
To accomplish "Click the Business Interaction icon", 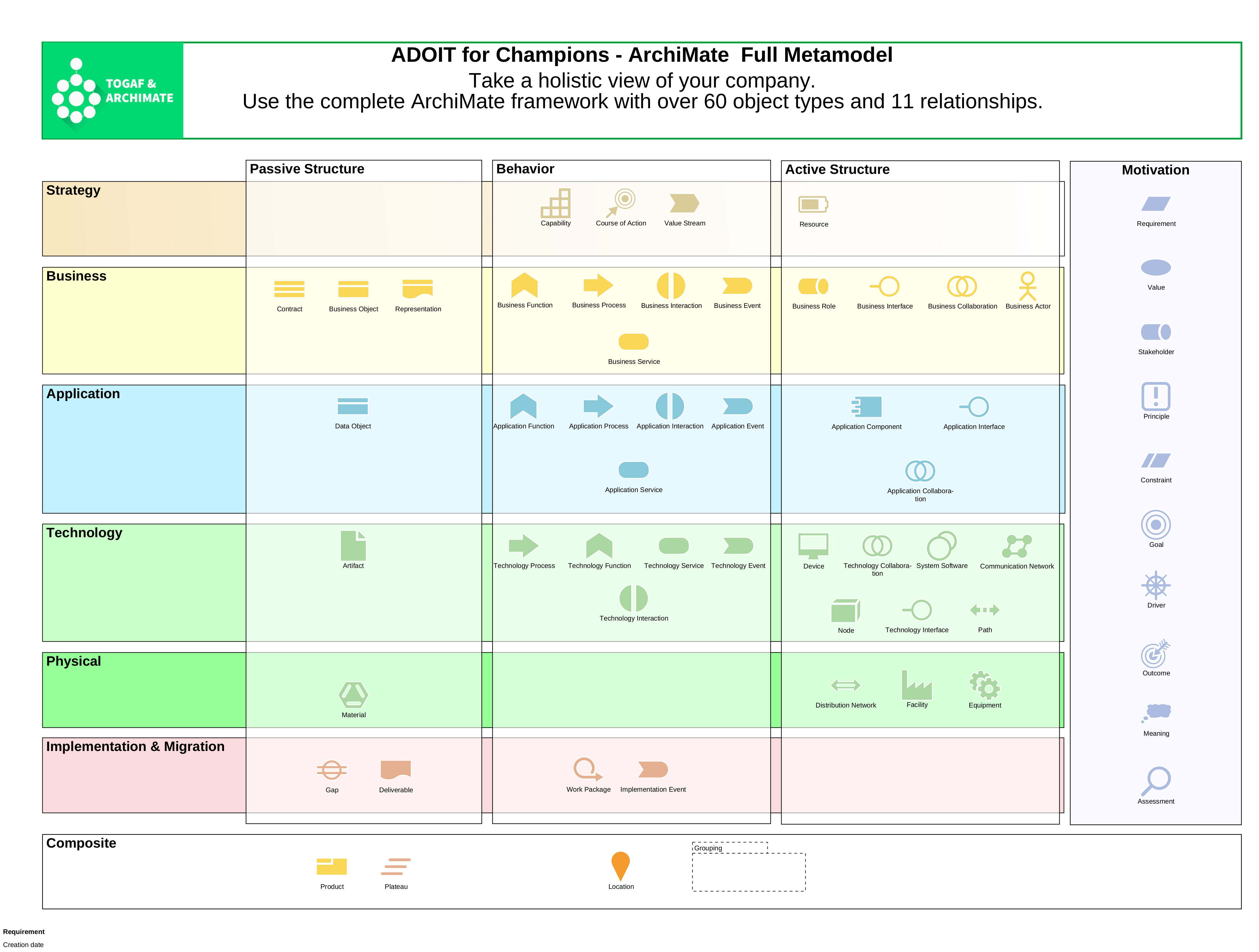I will [x=671, y=286].
